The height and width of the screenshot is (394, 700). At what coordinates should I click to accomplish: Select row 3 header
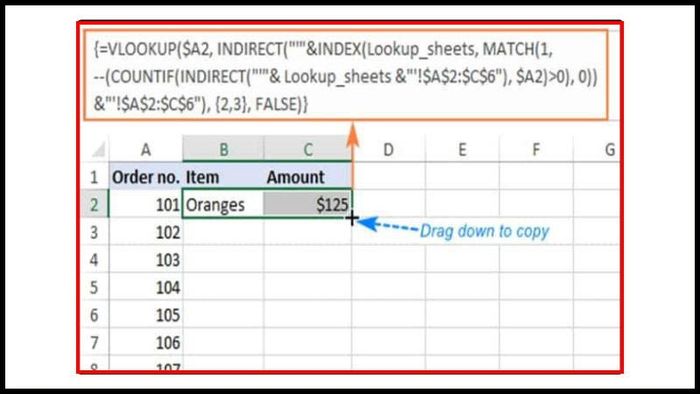pos(95,232)
